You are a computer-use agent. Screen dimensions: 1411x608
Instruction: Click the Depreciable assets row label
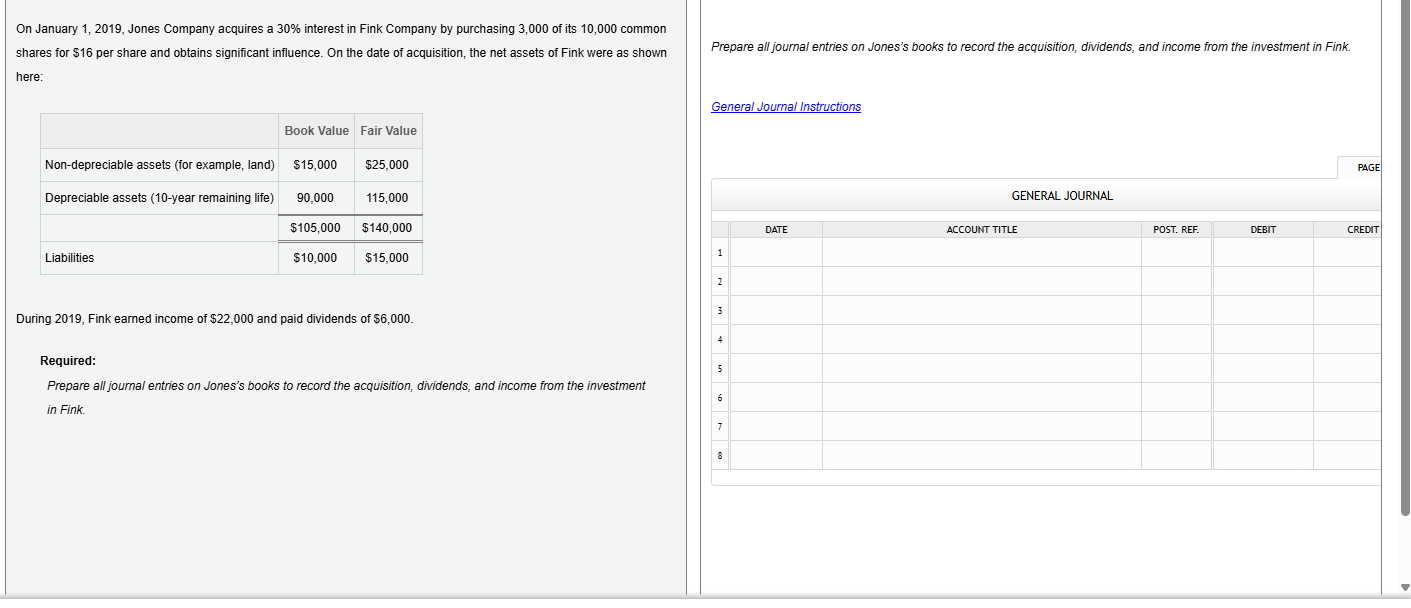point(160,198)
